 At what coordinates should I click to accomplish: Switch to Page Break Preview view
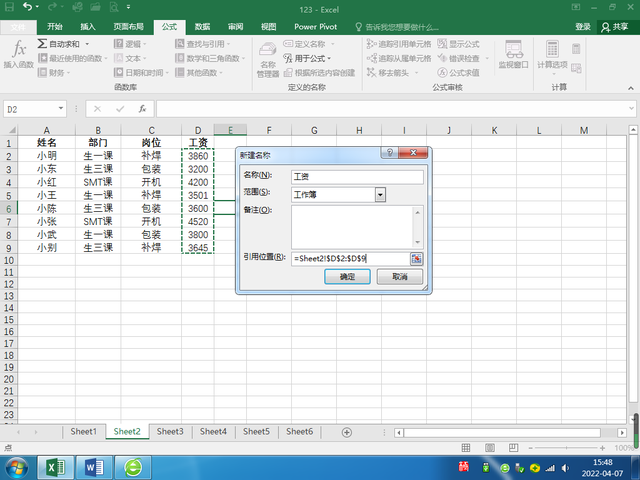(513, 448)
